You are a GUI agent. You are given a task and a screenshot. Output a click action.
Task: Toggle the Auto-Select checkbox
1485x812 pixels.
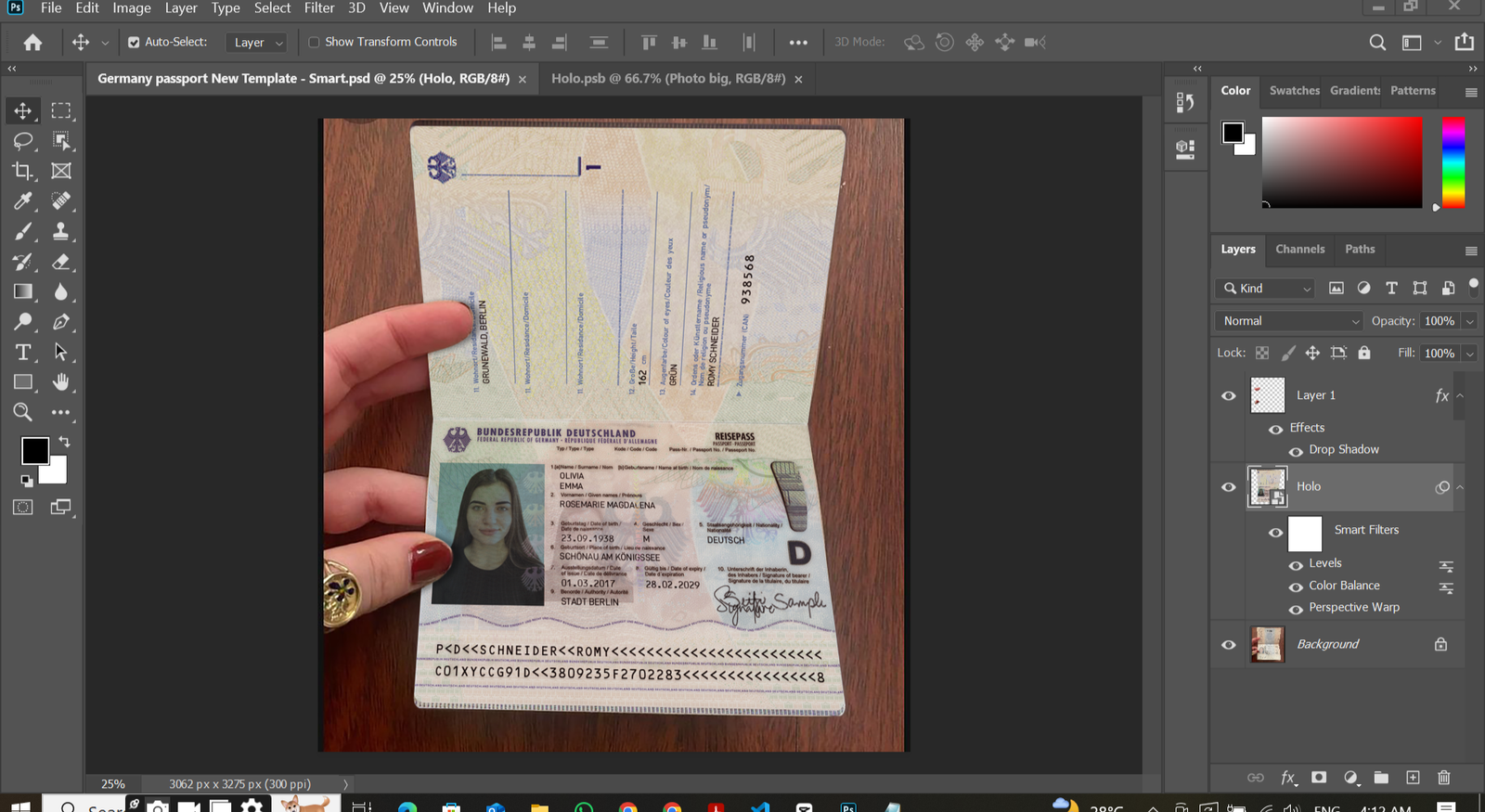(x=134, y=43)
